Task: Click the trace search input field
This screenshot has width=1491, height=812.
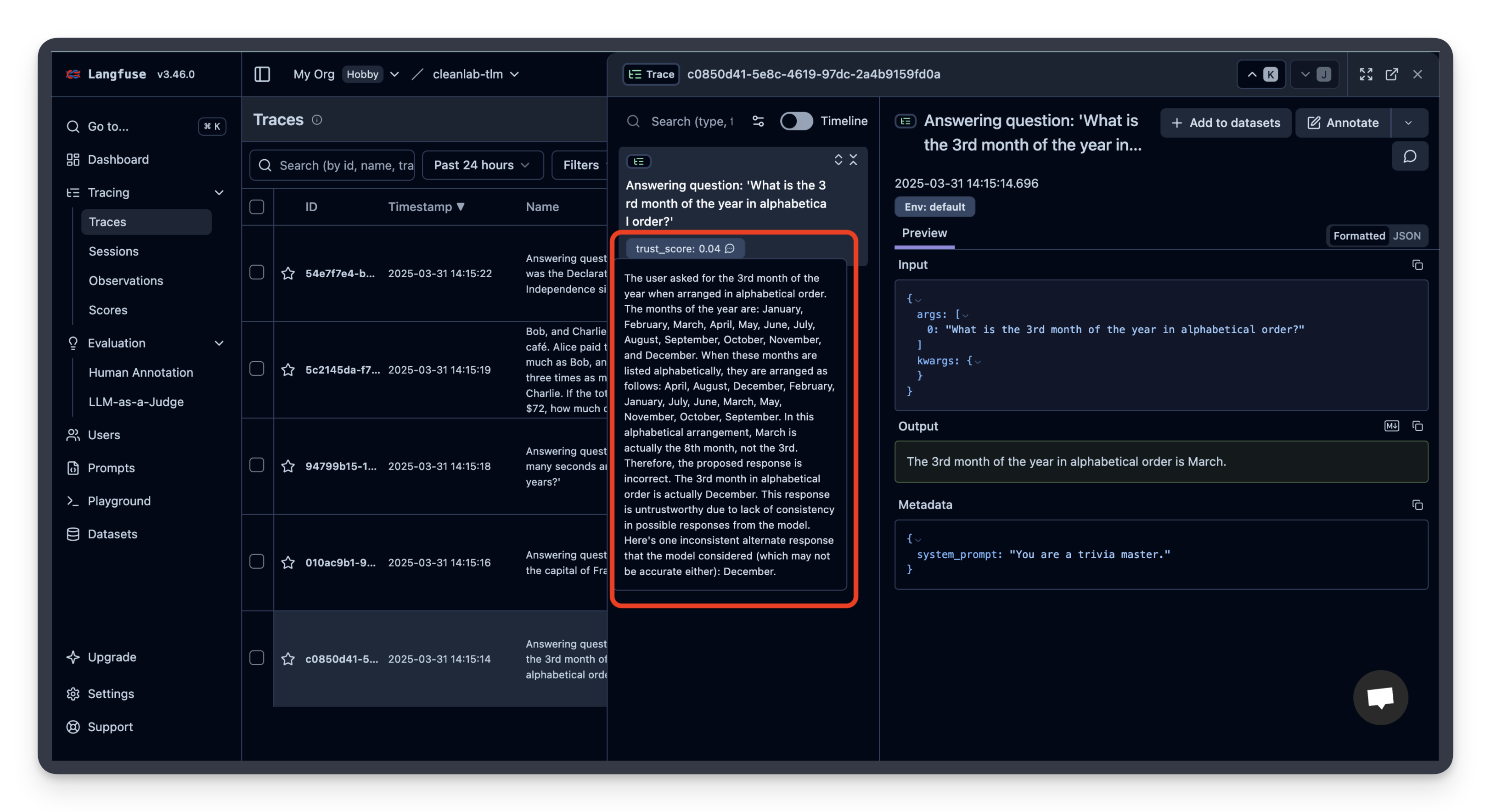Action: (x=692, y=121)
